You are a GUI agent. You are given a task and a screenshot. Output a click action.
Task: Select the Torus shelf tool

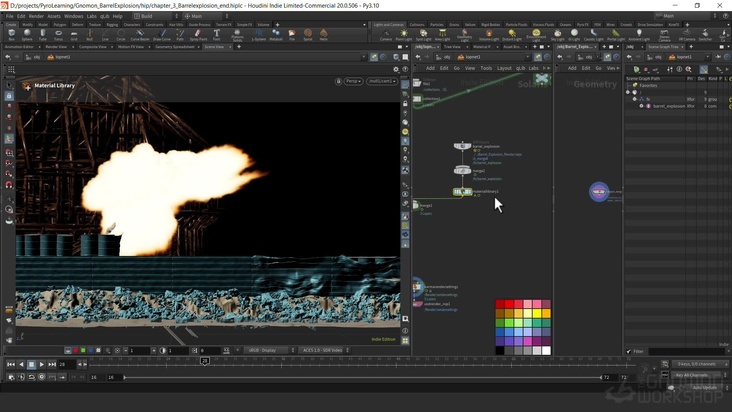(58, 35)
